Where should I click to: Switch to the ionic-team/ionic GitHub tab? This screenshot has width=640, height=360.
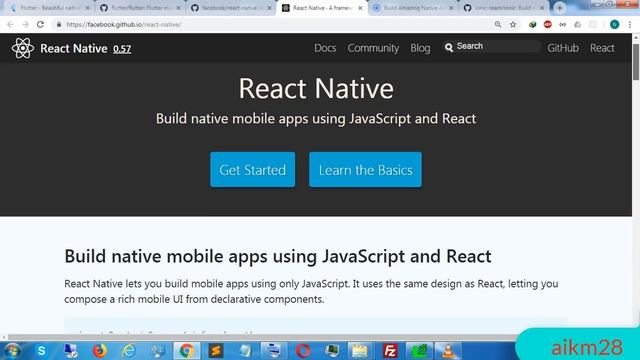tap(504, 8)
